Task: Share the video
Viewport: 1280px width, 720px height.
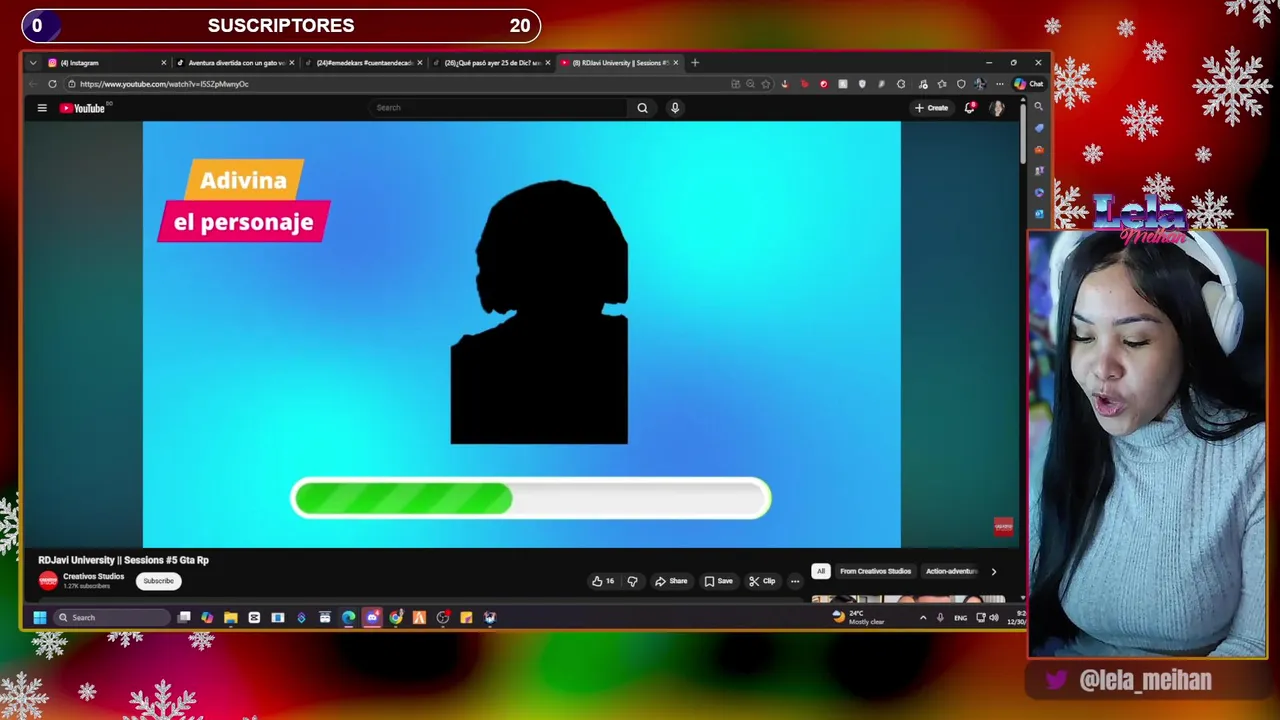Action: point(671,581)
